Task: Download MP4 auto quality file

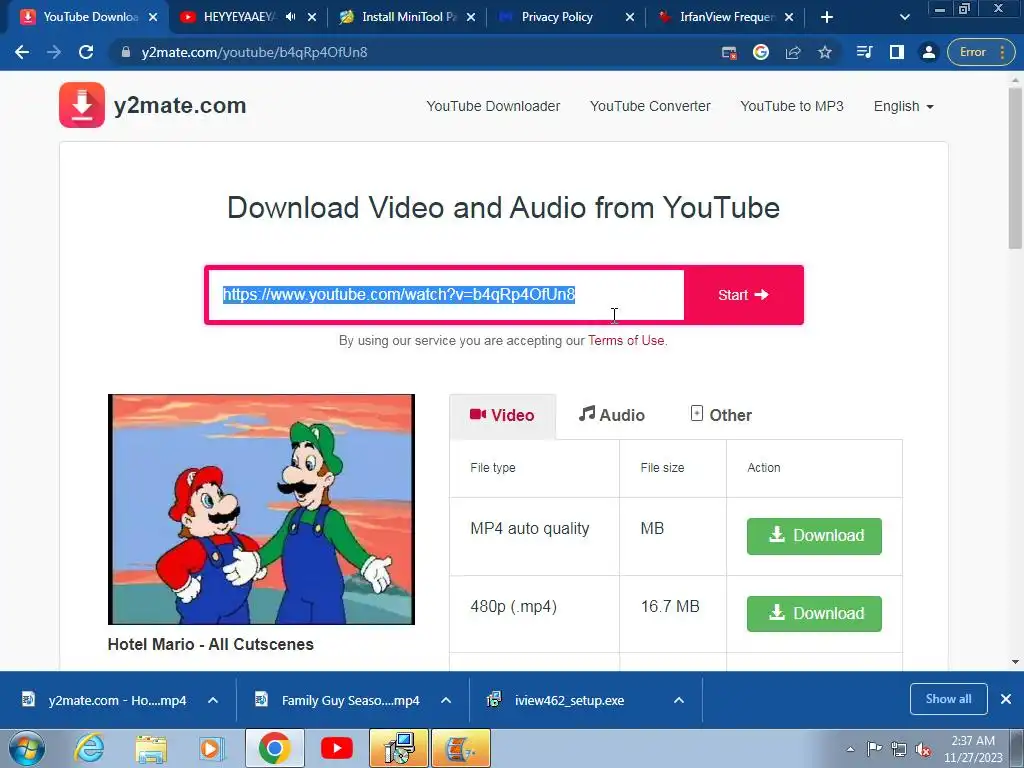Action: click(x=814, y=536)
